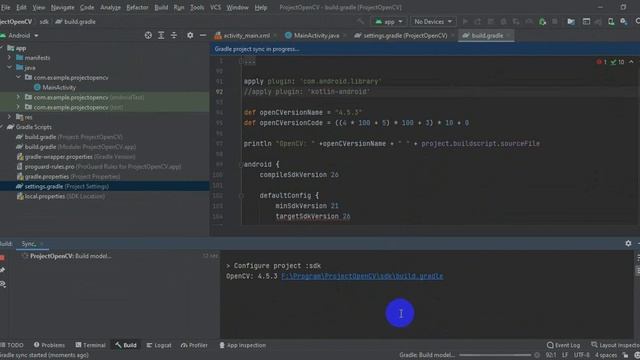Open the App Inspection tool window
The width and height of the screenshot is (640, 360).
click(x=242, y=345)
